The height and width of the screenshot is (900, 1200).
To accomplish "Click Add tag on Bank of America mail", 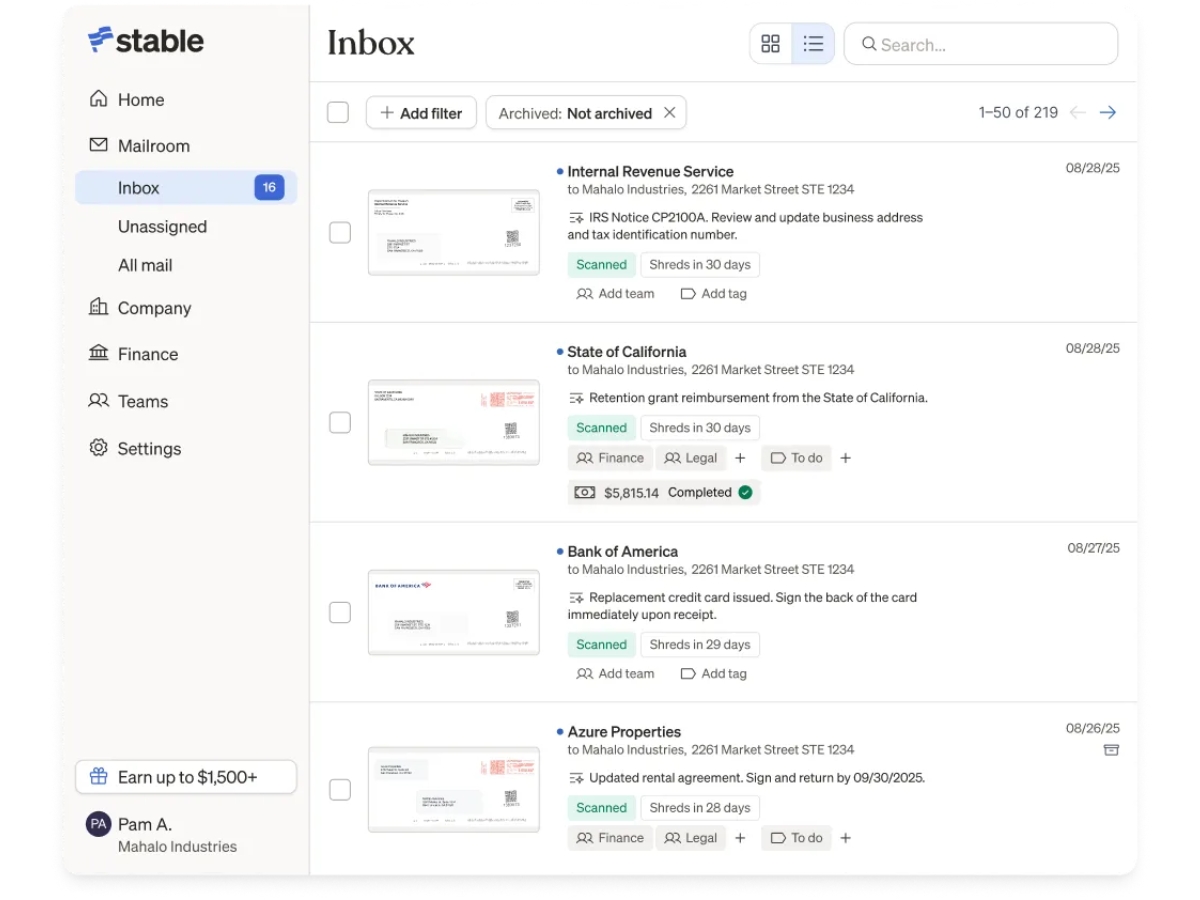I will 714,674.
